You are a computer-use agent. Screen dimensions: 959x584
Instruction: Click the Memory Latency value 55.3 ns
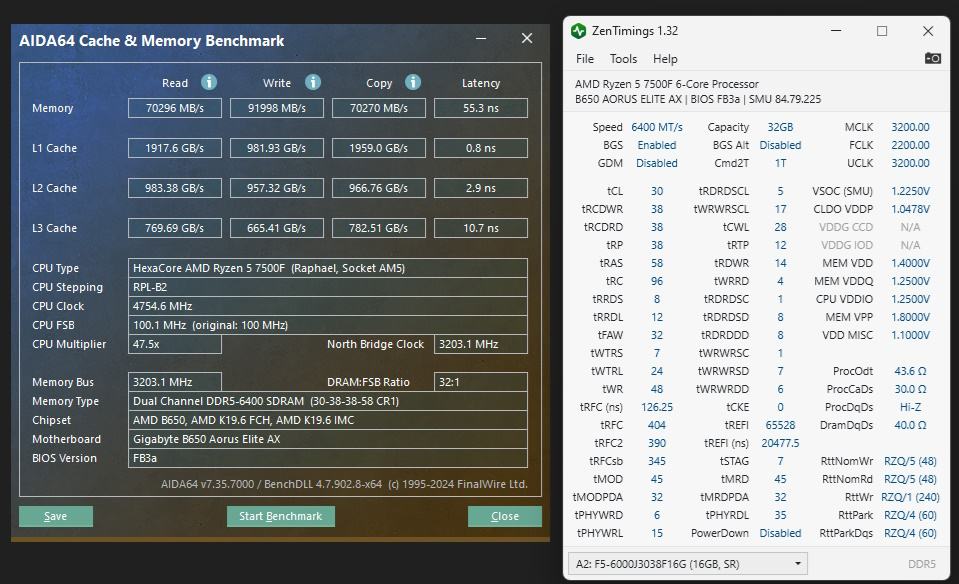(x=481, y=108)
